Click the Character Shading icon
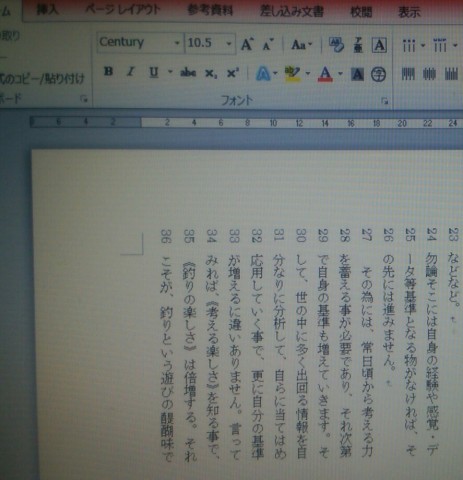 click(357, 74)
